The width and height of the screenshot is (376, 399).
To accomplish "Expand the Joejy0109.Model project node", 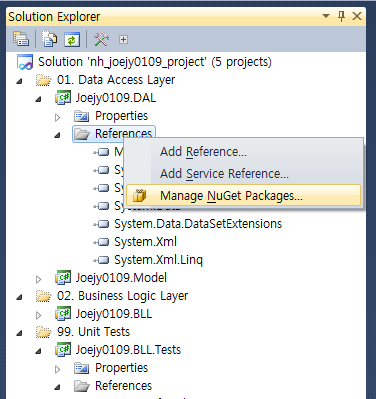I will click(39, 279).
